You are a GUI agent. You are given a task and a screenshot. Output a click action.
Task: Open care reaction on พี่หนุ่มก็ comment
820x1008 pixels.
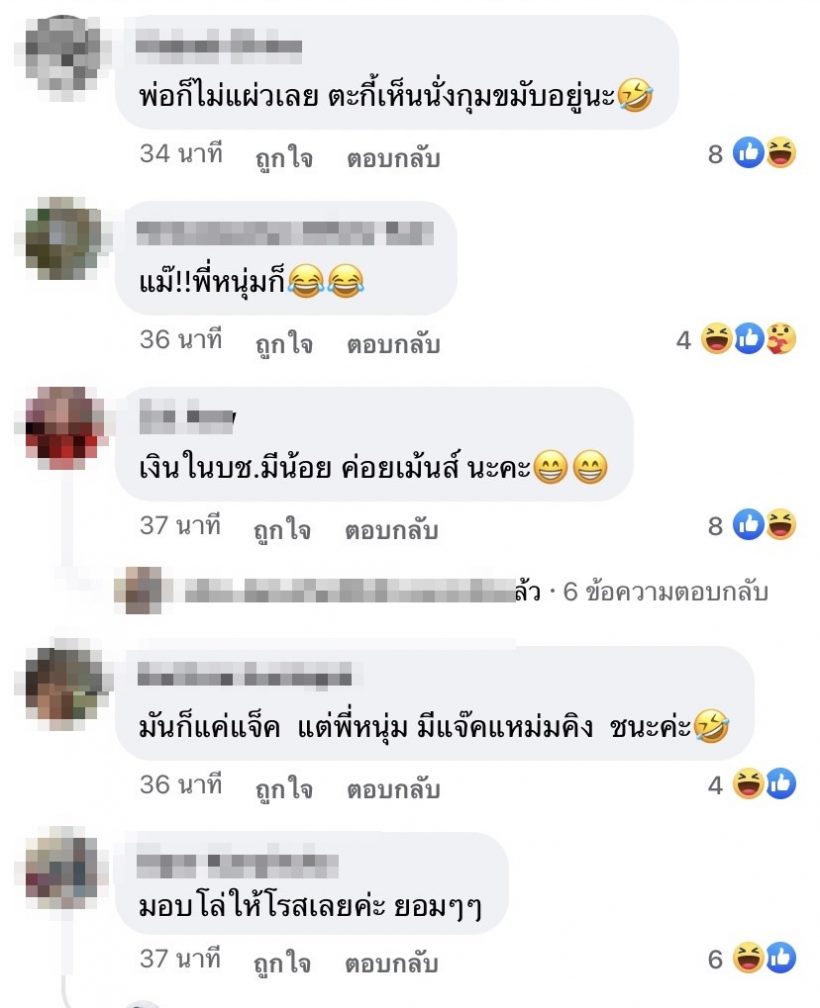pos(781,339)
